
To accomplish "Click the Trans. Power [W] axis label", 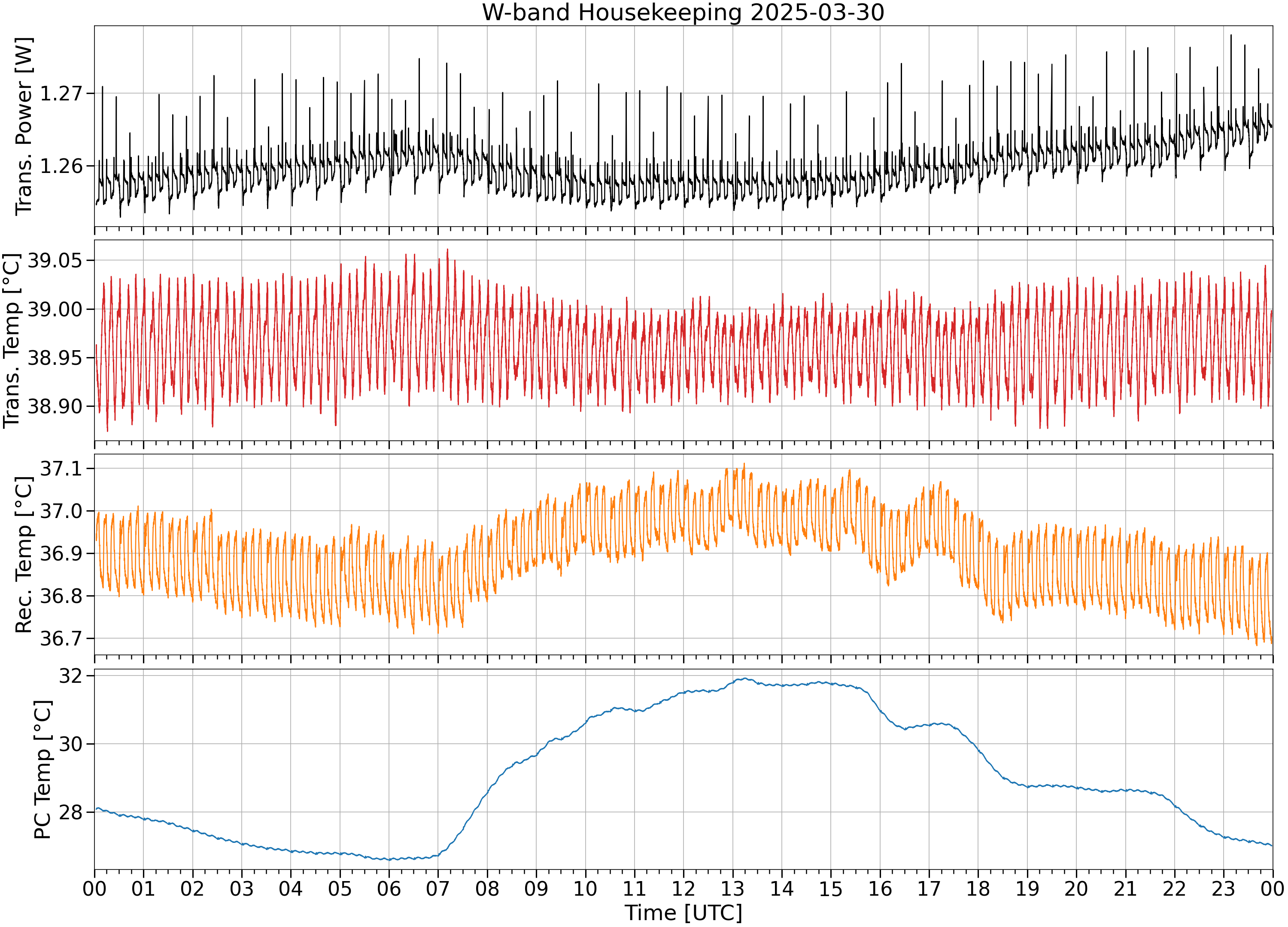I will tap(24, 127).
